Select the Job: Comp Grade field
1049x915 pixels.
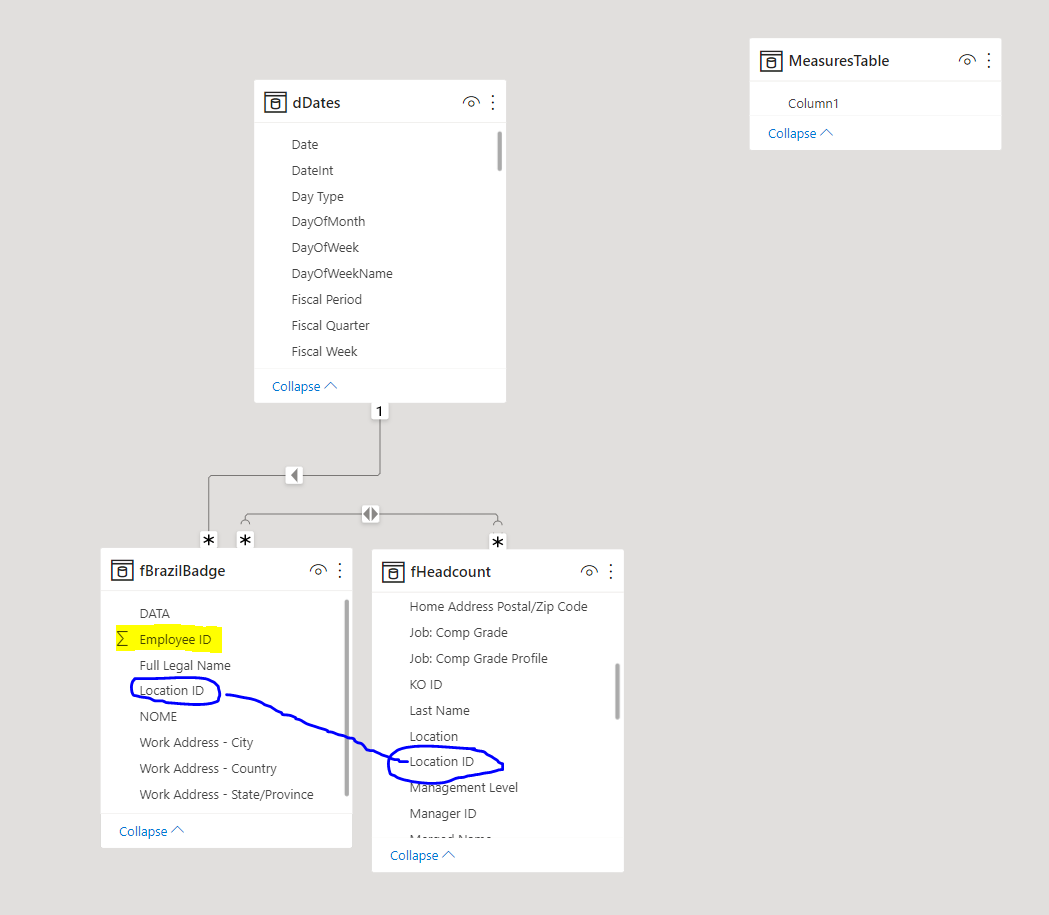pos(459,633)
